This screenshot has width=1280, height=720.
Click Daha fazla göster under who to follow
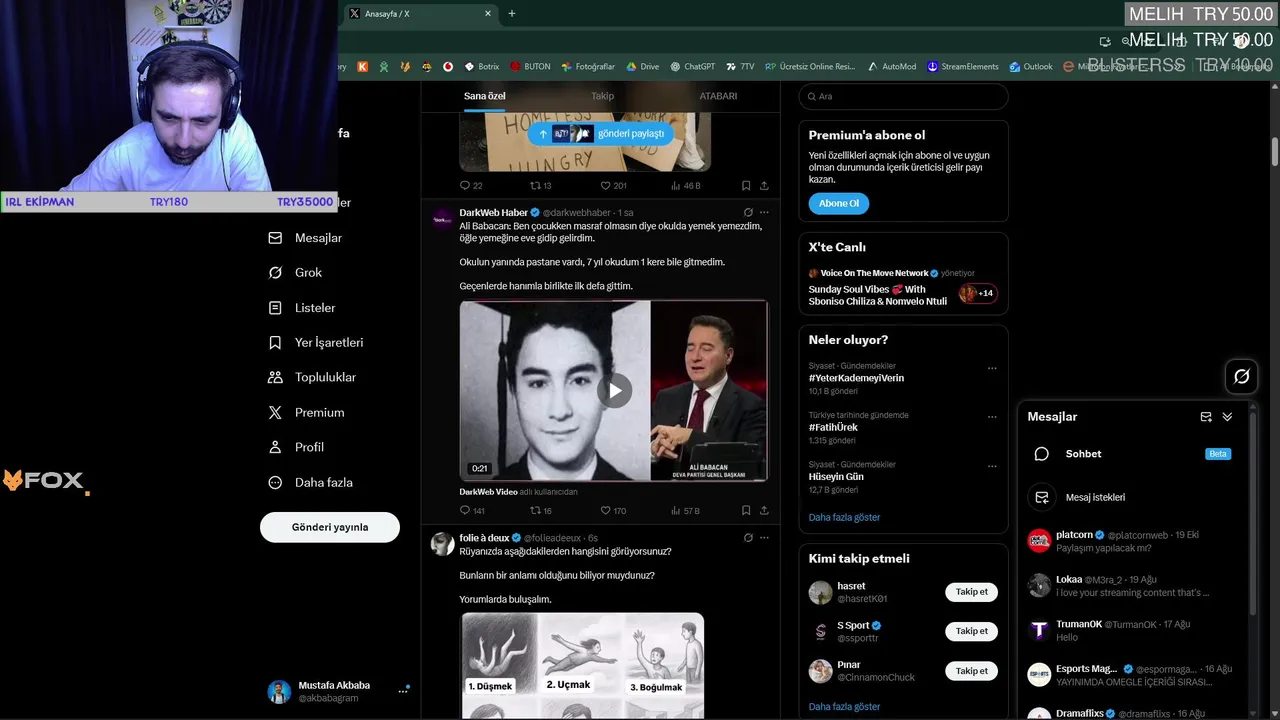click(x=844, y=706)
